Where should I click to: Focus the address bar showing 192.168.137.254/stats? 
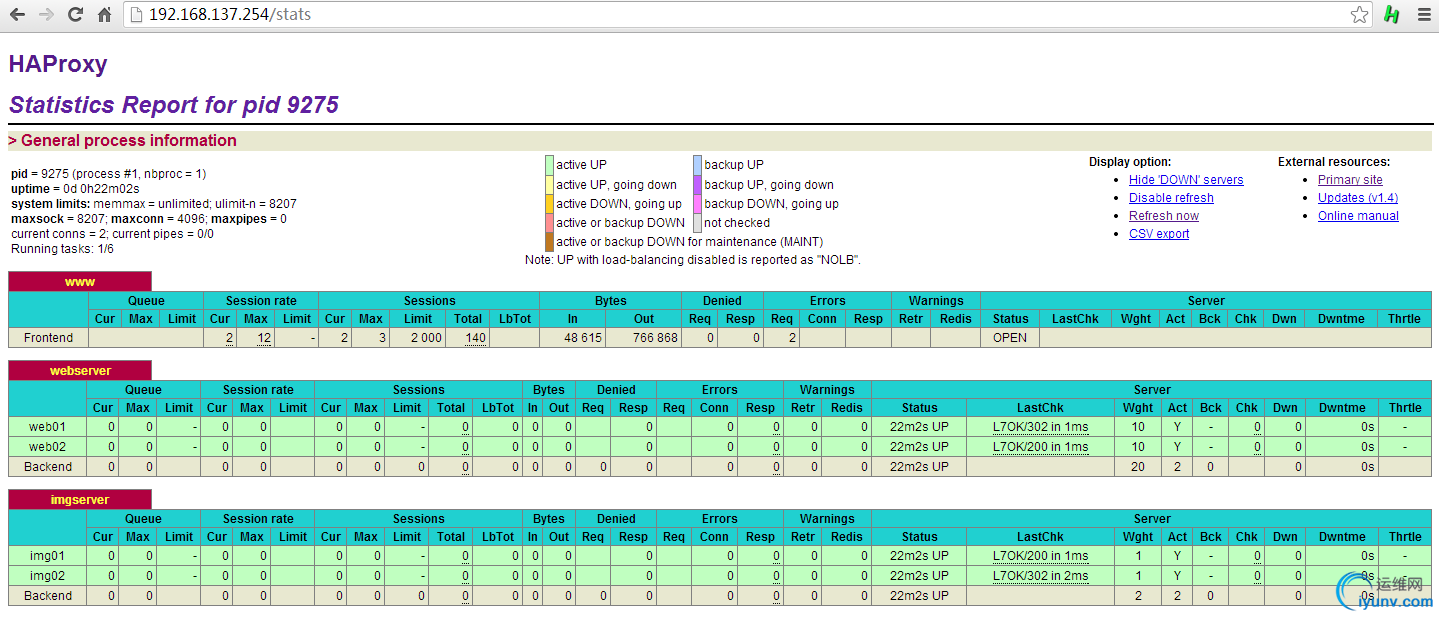click(750, 15)
